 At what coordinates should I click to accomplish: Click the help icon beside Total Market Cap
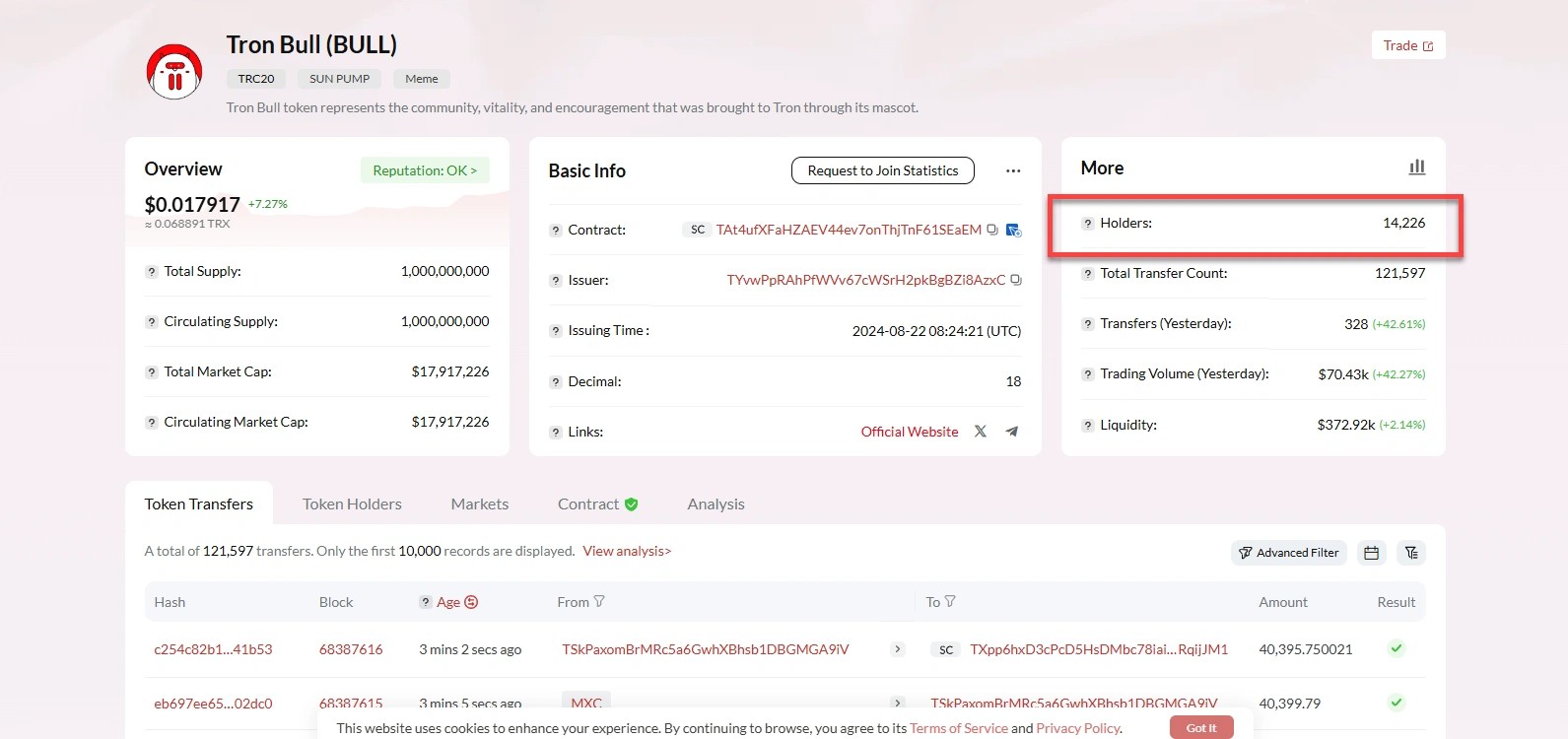(152, 372)
